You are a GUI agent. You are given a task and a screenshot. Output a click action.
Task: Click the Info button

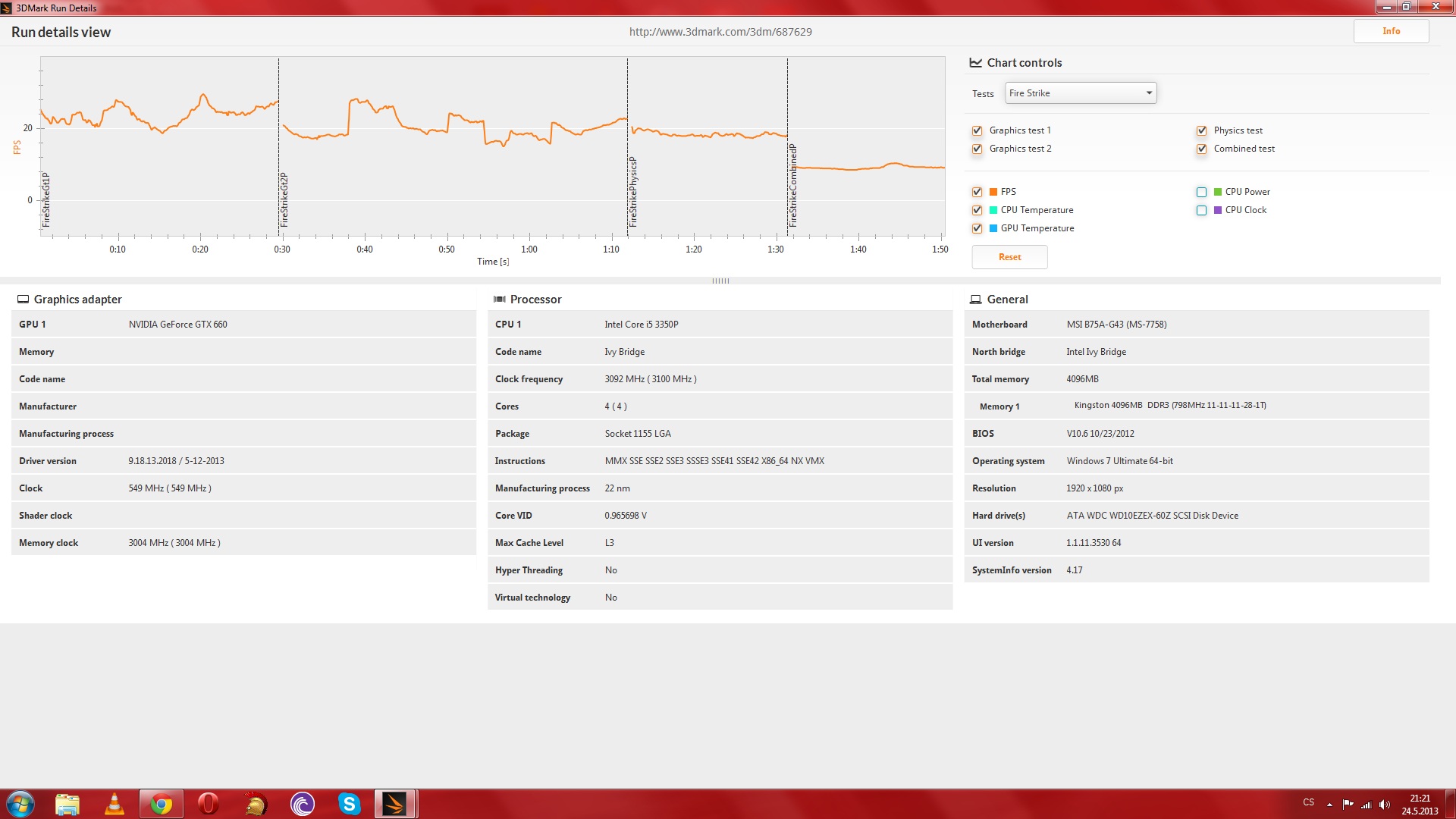[x=1392, y=31]
